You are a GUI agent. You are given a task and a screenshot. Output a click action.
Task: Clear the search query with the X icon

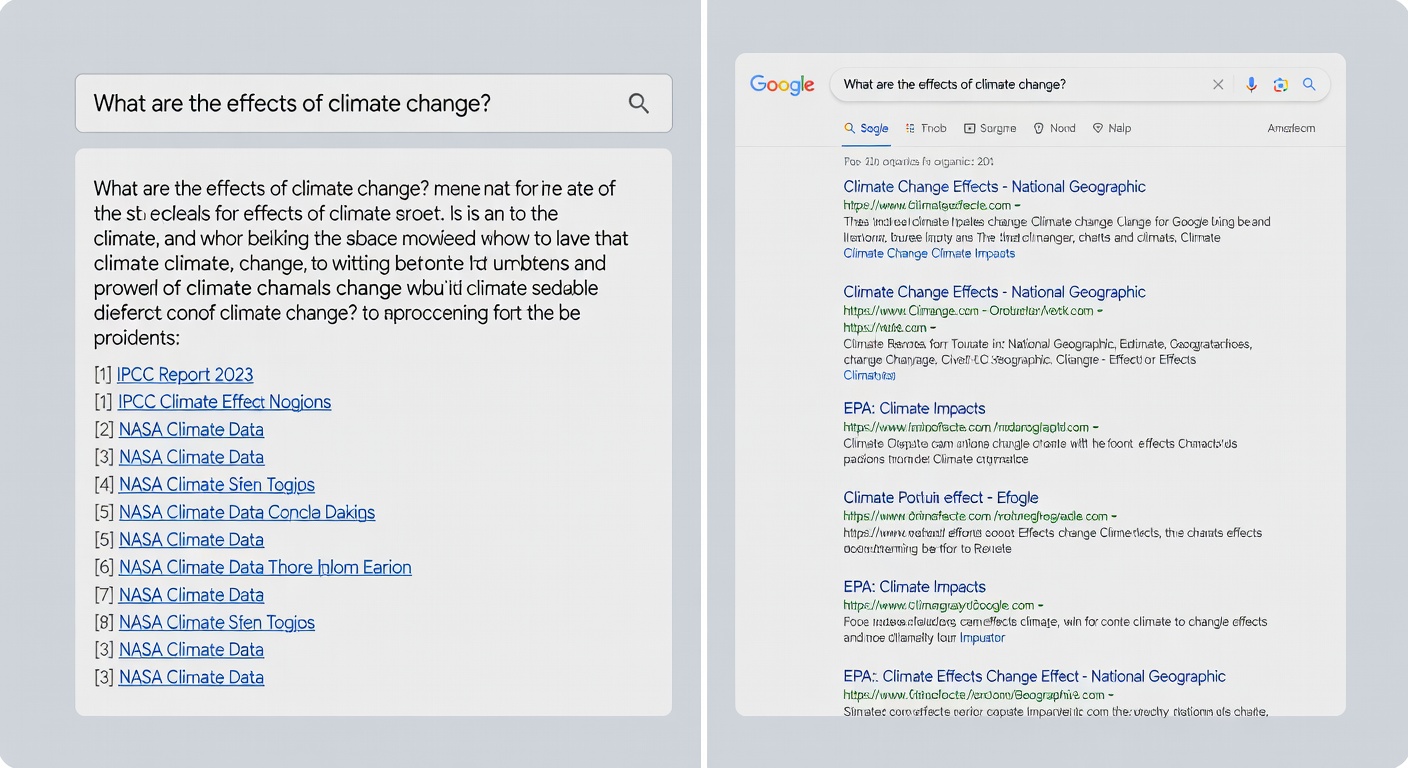click(x=1218, y=84)
